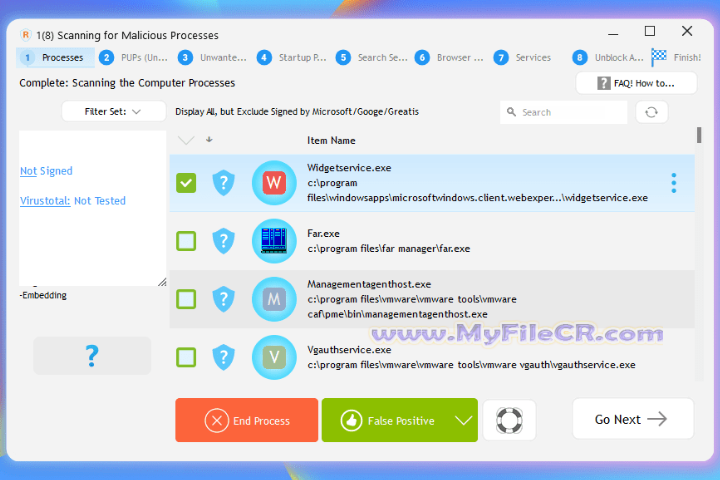Open the Unblock A... step tab

(x=608, y=57)
